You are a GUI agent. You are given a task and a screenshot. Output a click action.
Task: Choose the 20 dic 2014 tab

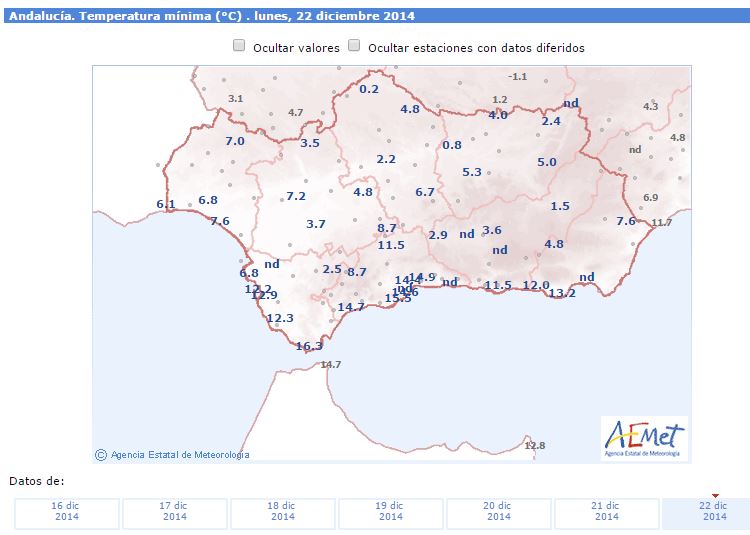499,513
